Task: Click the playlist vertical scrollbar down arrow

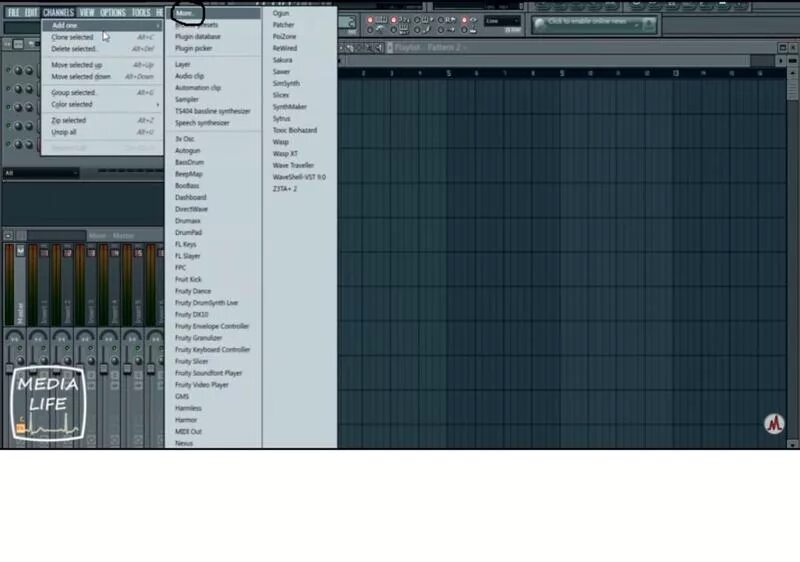Action: coord(792,444)
